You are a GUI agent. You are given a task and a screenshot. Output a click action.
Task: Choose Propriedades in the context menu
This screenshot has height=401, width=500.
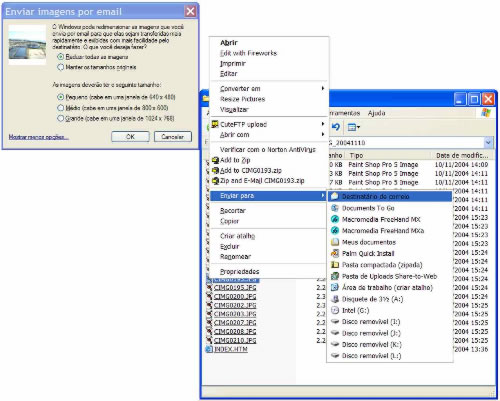[239, 272]
